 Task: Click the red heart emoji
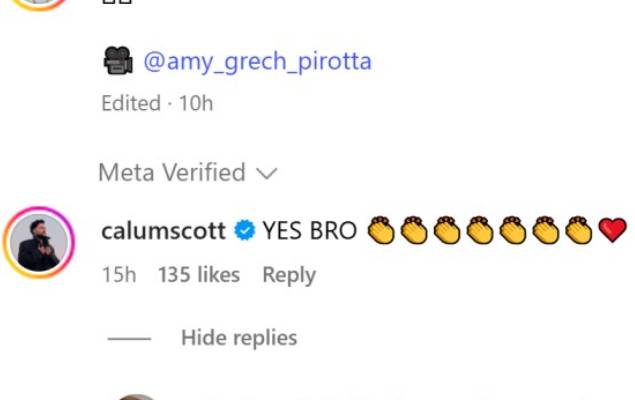(x=612, y=231)
